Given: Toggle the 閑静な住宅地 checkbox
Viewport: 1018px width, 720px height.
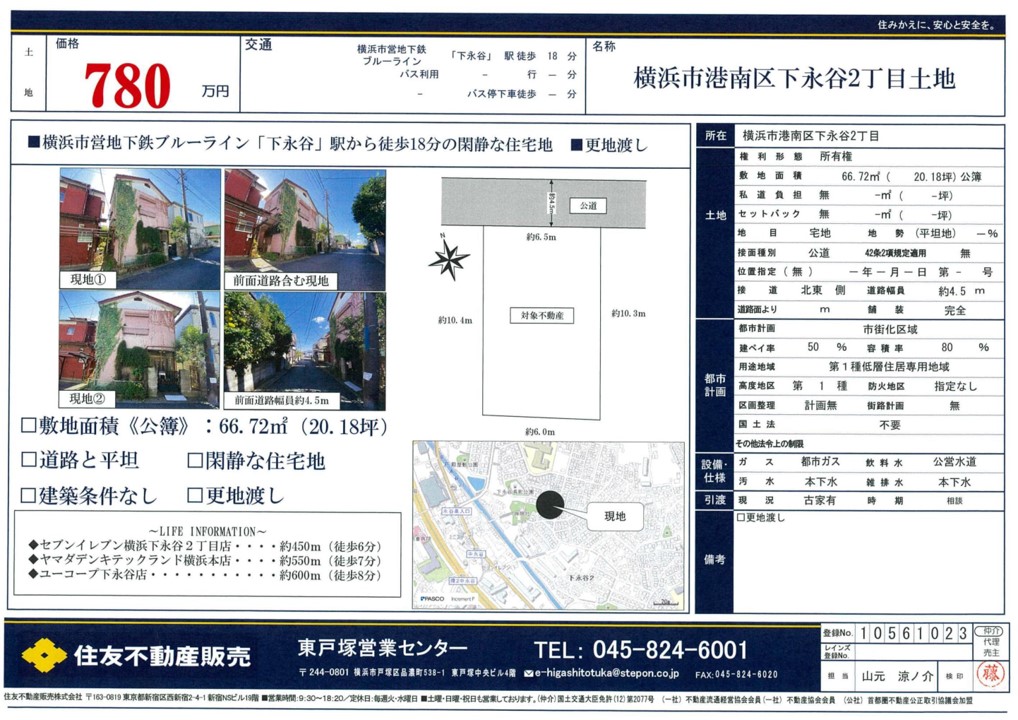Looking at the screenshot, I should pyautogui.click(x=196, y=461).
